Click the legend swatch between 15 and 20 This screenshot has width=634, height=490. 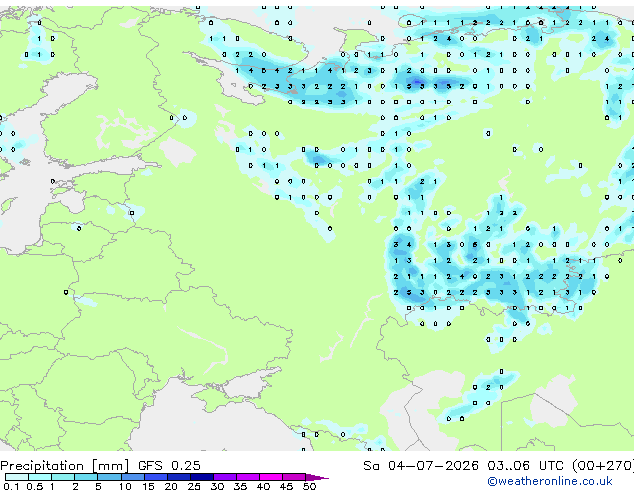pyautogui.click(x=156, y=477)
